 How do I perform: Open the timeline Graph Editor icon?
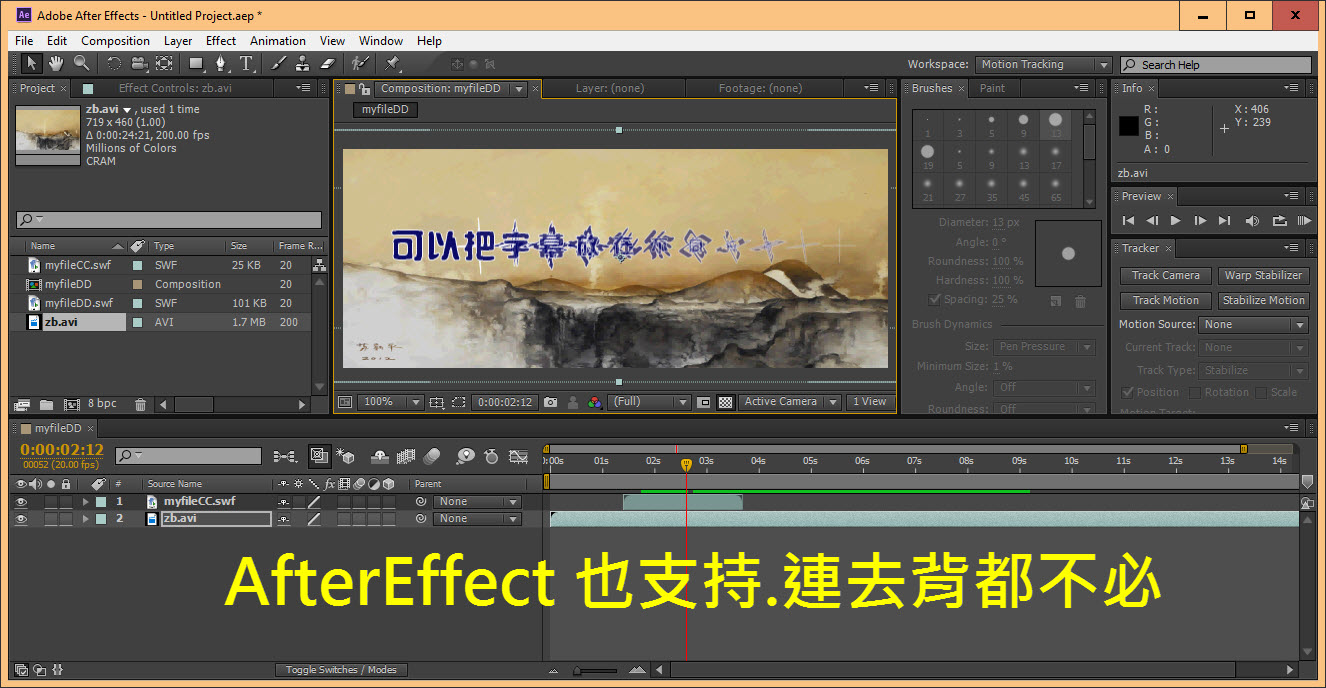(x=518, y=456)
